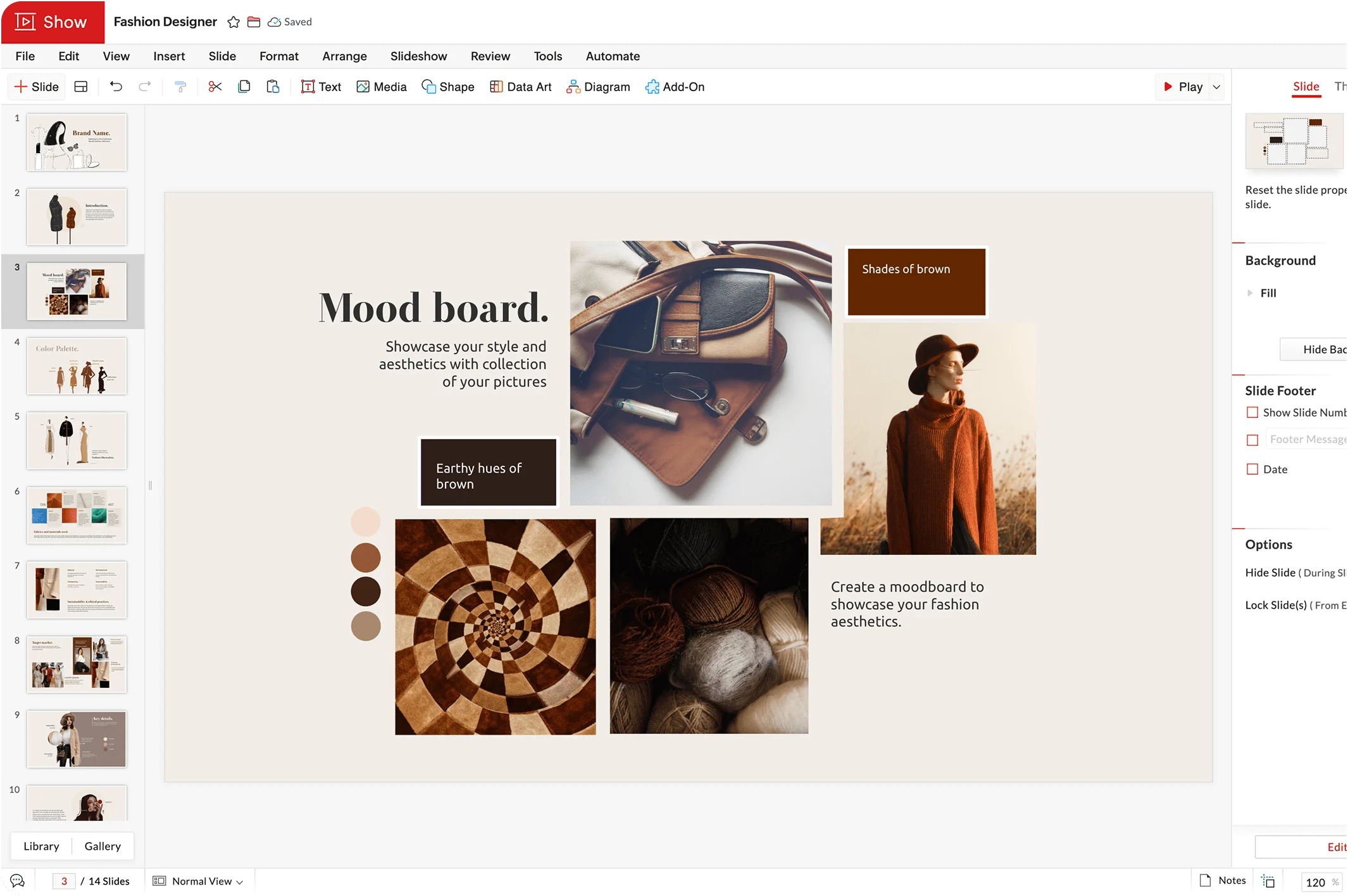Tick the Date checkbox
Image resolution: width=1348 pixels, height=896 pixels.
coord(1252,469)
